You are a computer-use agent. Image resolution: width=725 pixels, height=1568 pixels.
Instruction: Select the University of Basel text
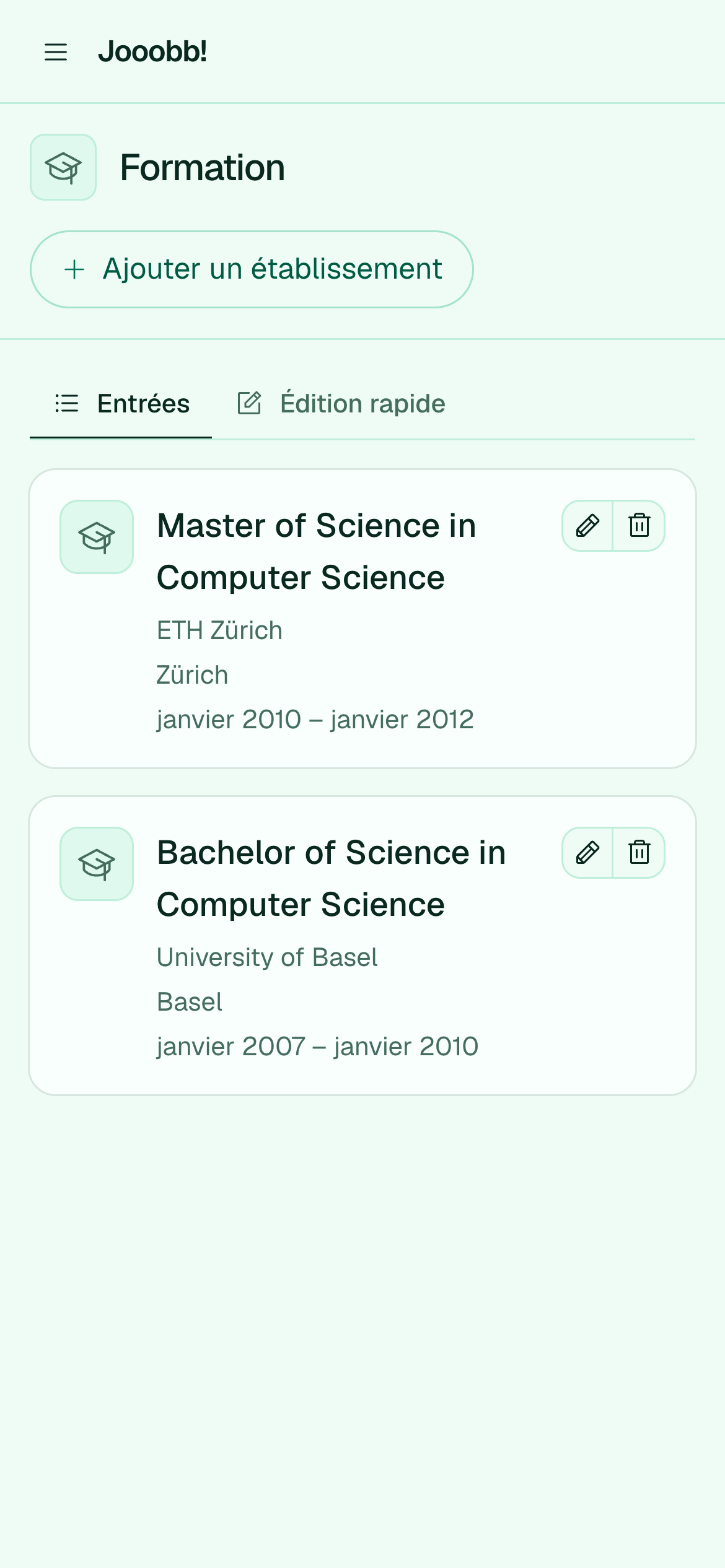[267, 957]
